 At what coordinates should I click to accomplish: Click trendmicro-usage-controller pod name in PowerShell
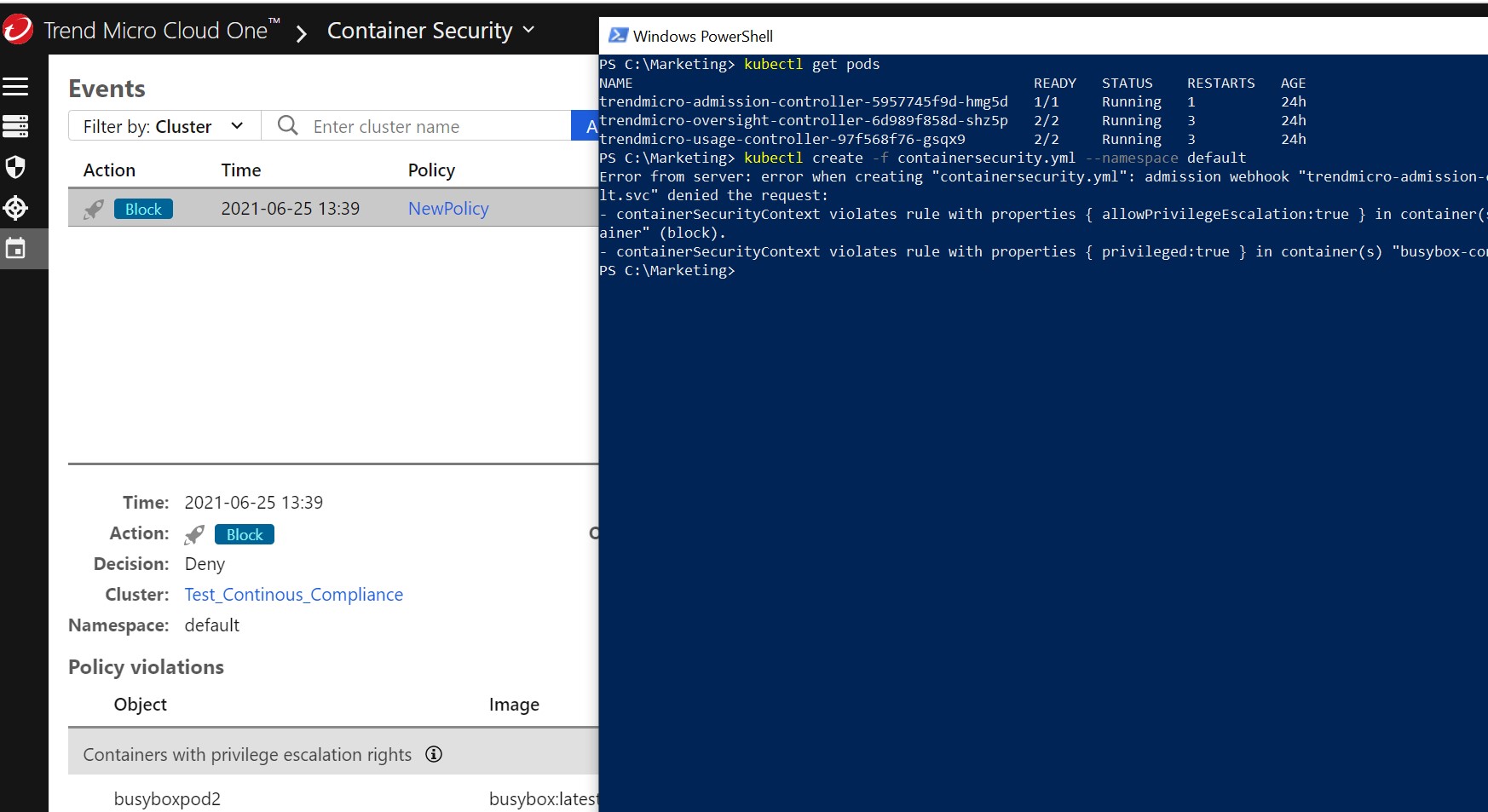click(x=782, y=139)
